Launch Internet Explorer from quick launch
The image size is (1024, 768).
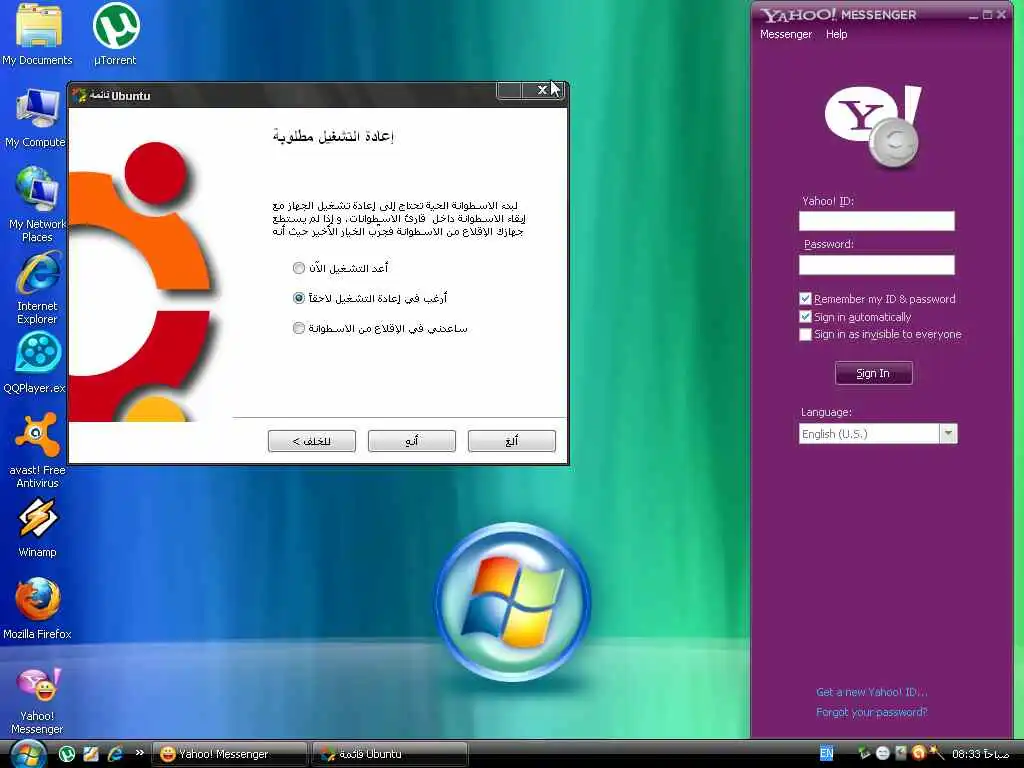[115, 754]
